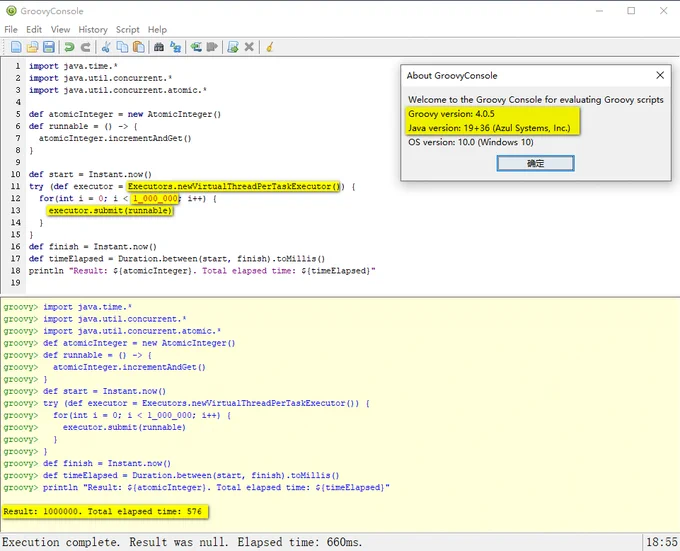Clear the output with broom icon

(x=269, y=47)
